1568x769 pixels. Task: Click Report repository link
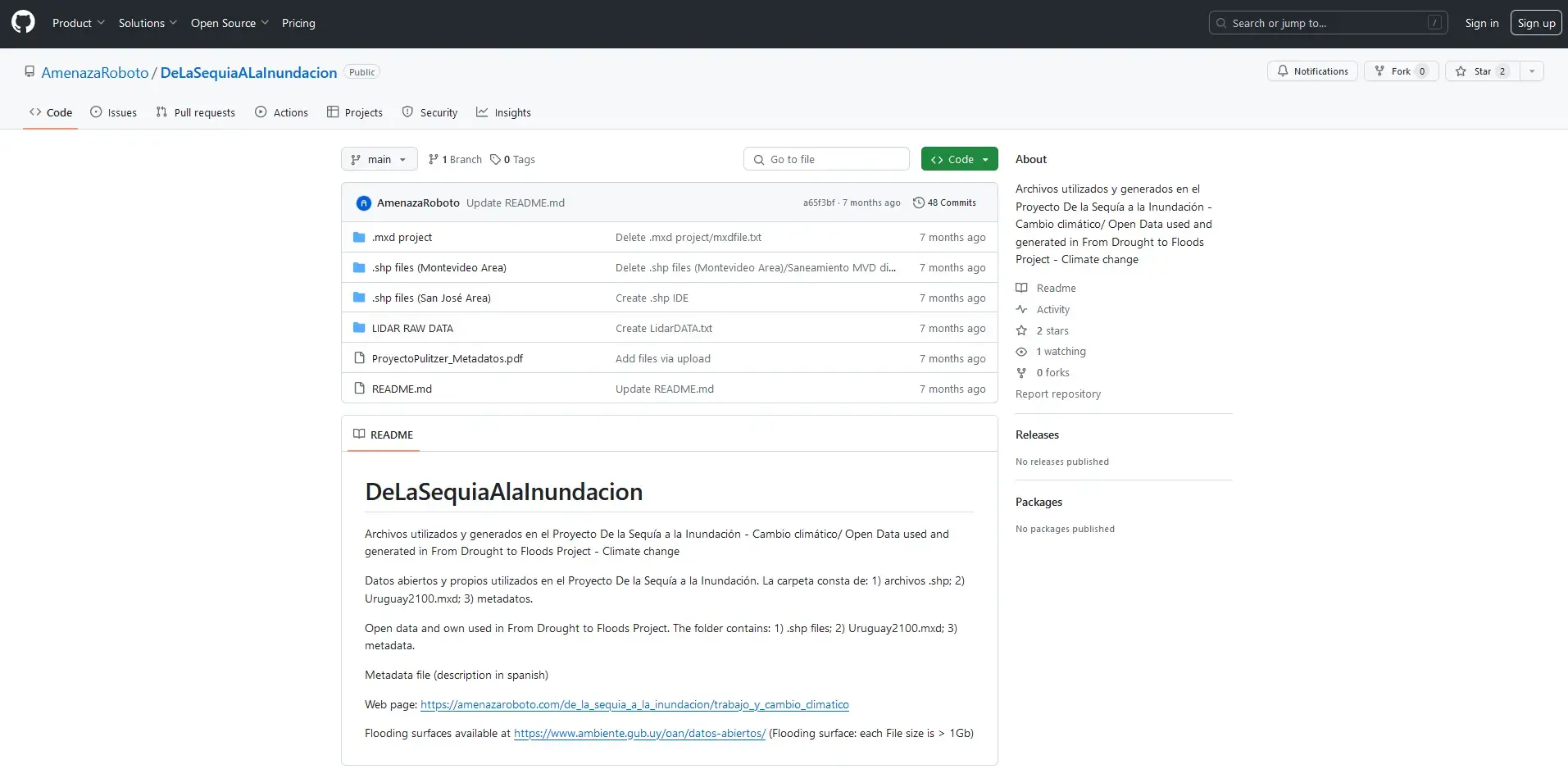click(x=1058, y=394)
